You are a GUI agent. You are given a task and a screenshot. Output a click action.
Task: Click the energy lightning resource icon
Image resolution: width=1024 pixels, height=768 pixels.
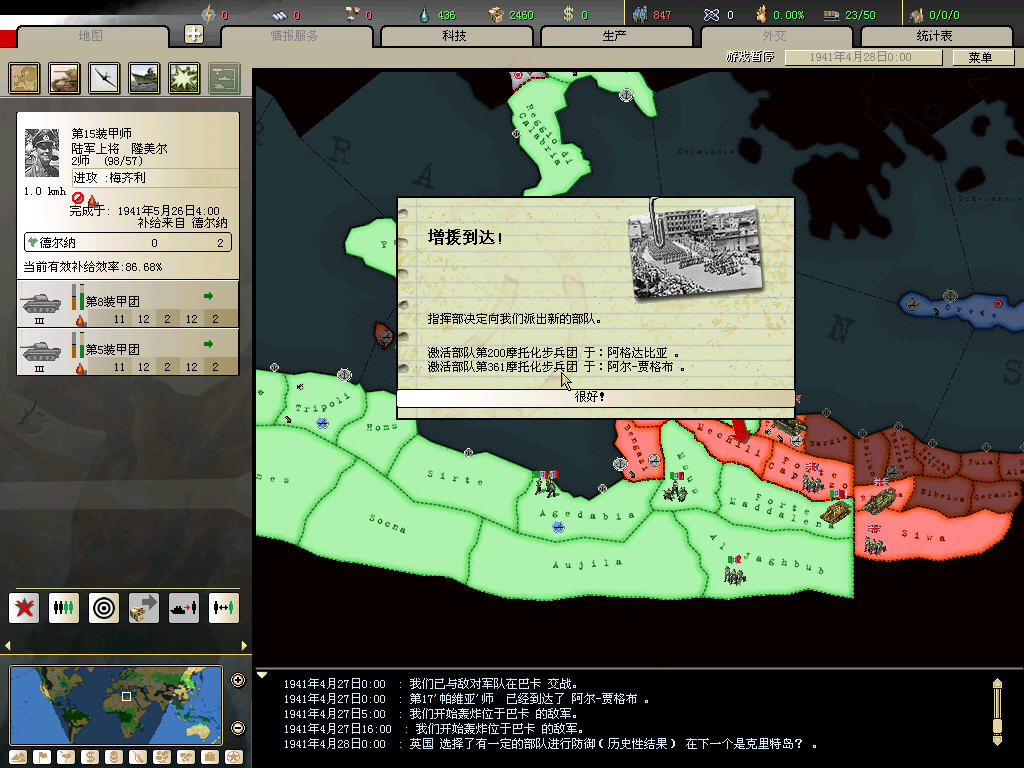tap(208, 14)
